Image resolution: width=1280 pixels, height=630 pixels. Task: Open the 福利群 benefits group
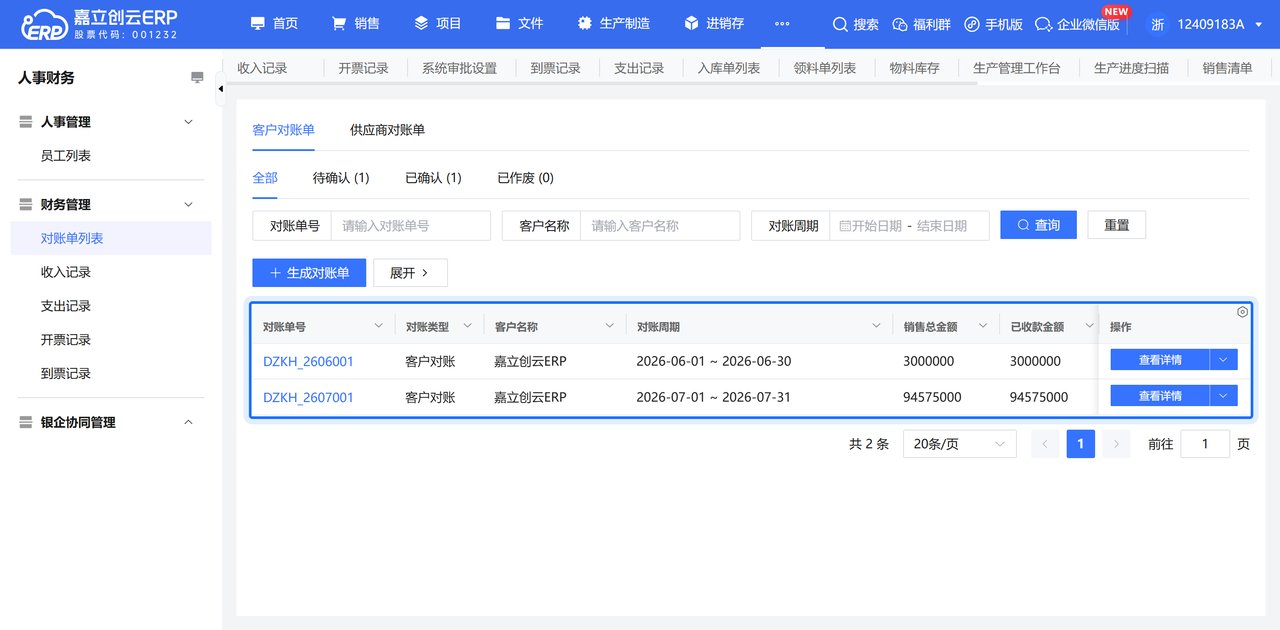[920, 24]
